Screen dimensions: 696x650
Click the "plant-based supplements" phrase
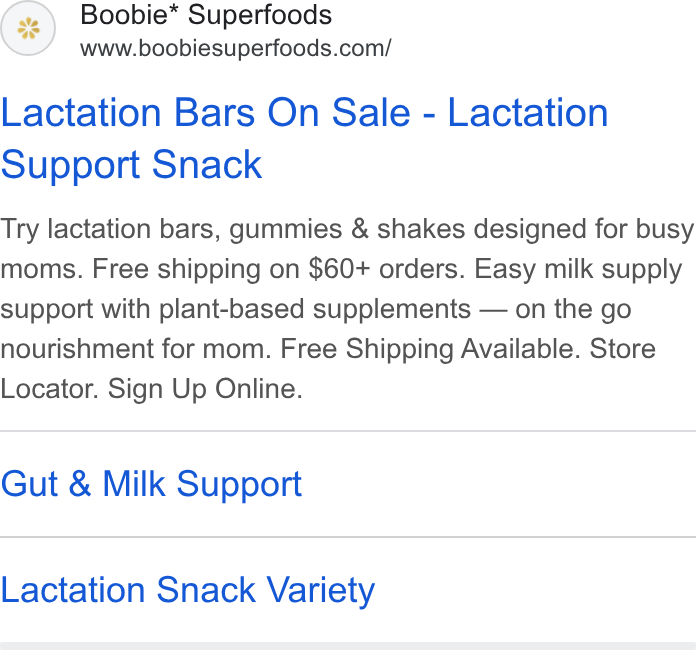click(x=315, y=309)
